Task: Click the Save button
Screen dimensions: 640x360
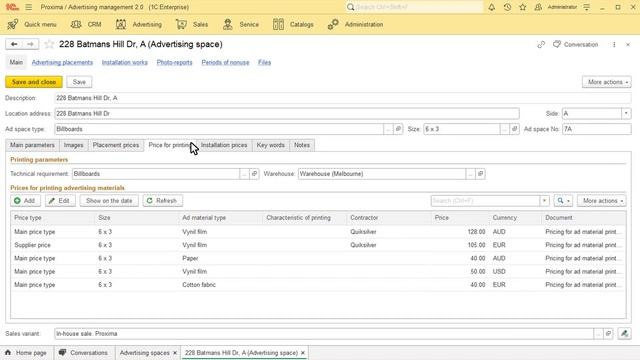Action: click(79, 82)
